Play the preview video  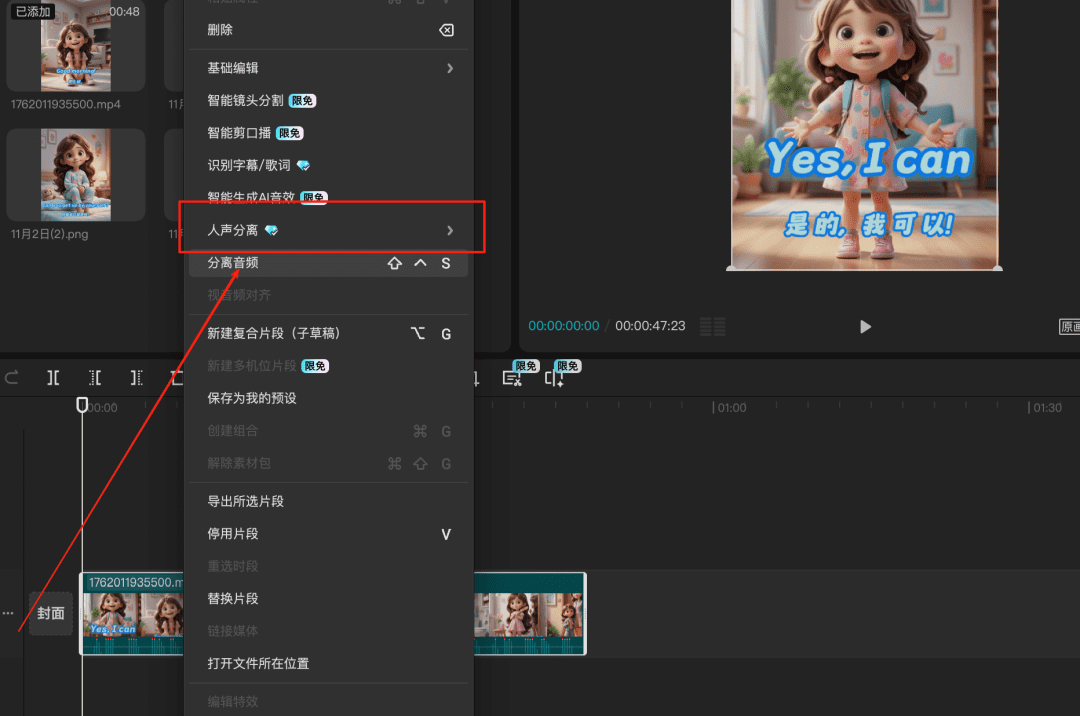coord(865,326)
